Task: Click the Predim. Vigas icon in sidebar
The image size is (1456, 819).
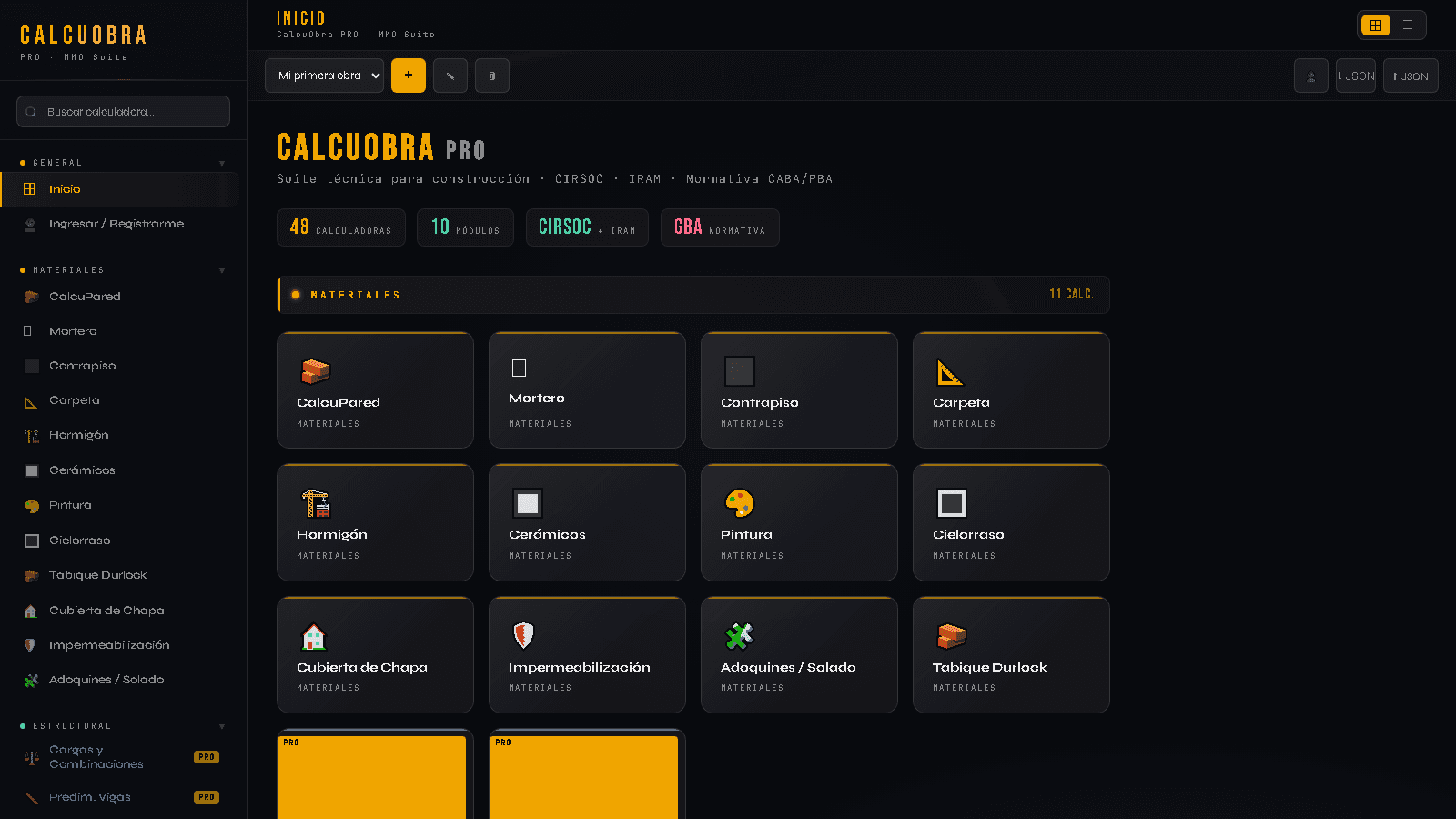Action: (32, 797)
